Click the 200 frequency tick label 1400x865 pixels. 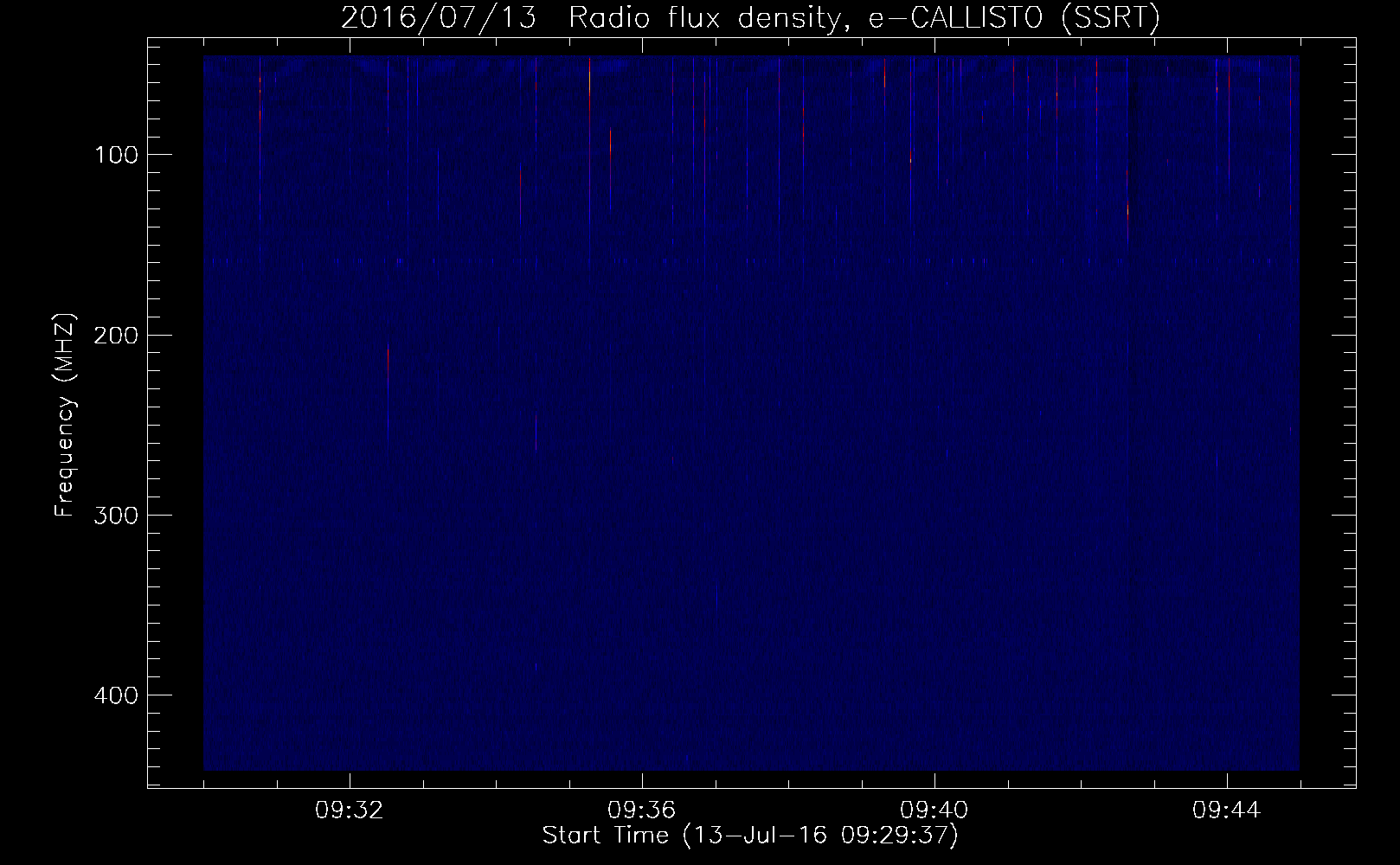pyautogui.click(x=116, y=335)
